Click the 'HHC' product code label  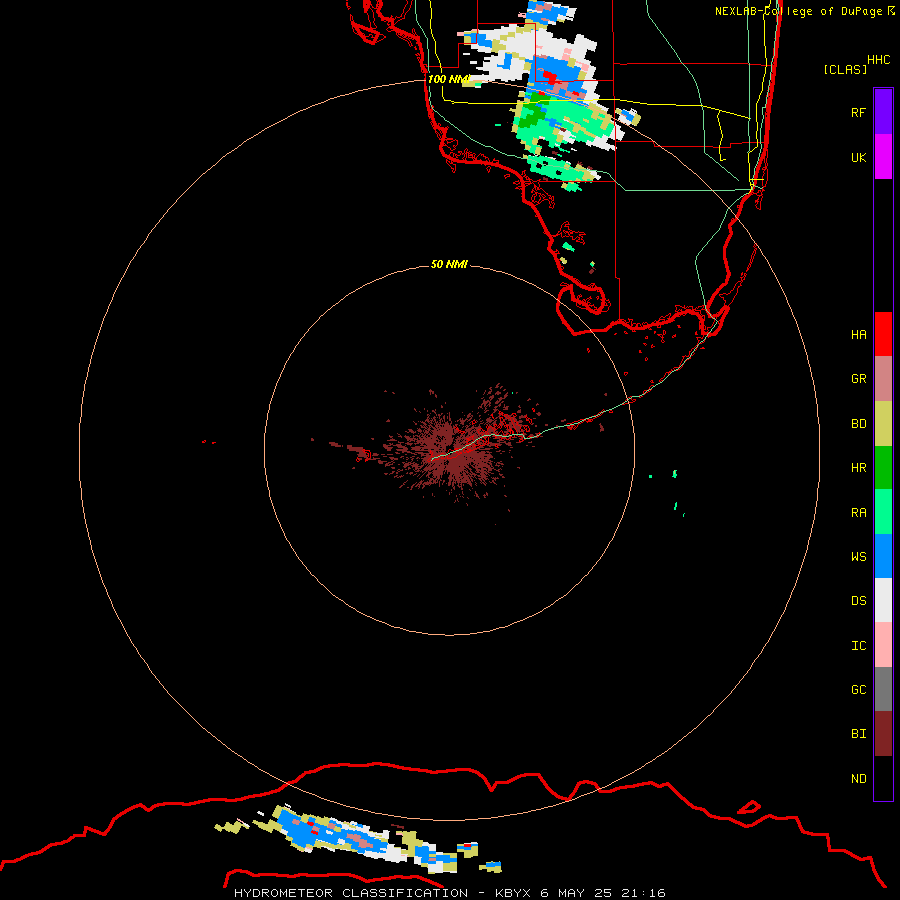(x=878, y=60)
